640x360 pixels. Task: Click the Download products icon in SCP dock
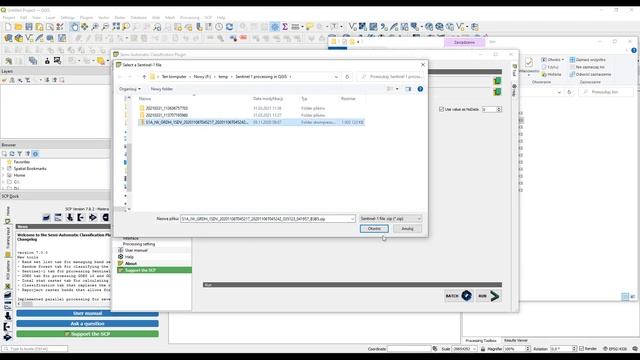[70, 218]
